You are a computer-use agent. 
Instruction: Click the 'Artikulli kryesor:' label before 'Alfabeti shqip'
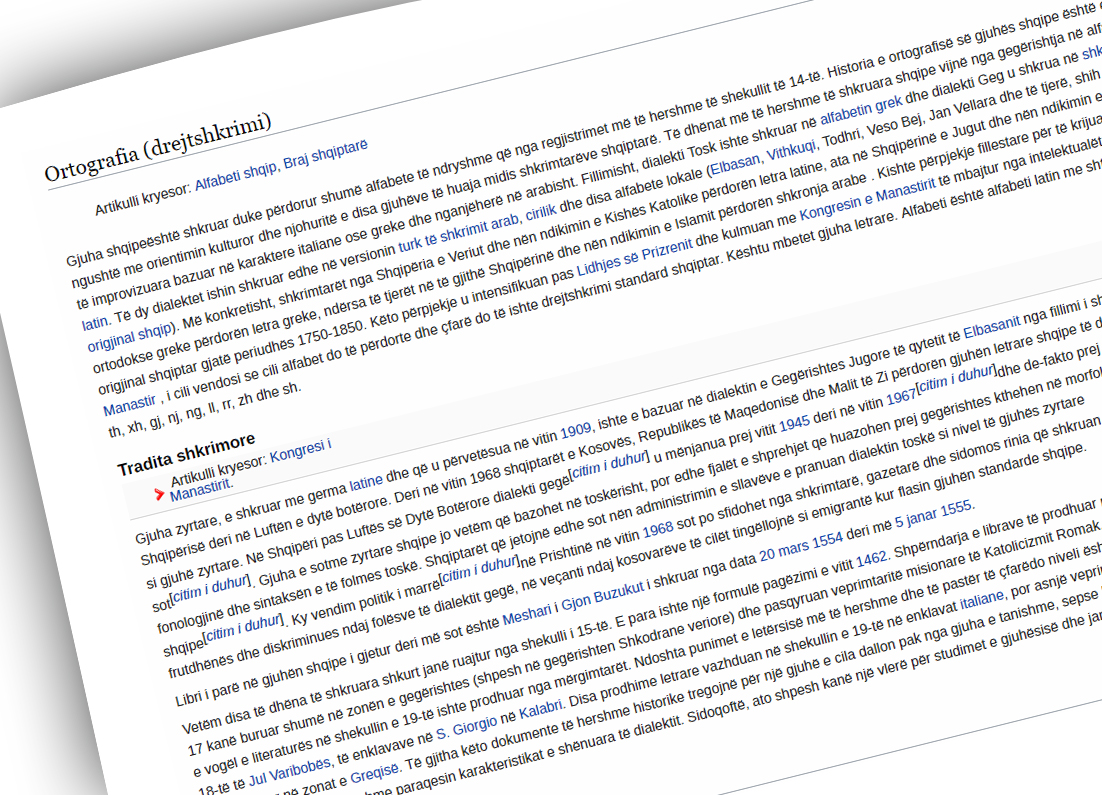[143, 200]
